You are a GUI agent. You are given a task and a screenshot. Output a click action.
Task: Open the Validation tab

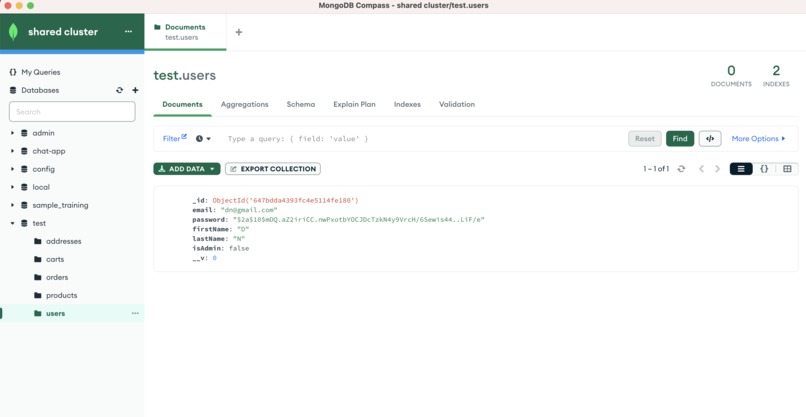(x=457, y=104)
